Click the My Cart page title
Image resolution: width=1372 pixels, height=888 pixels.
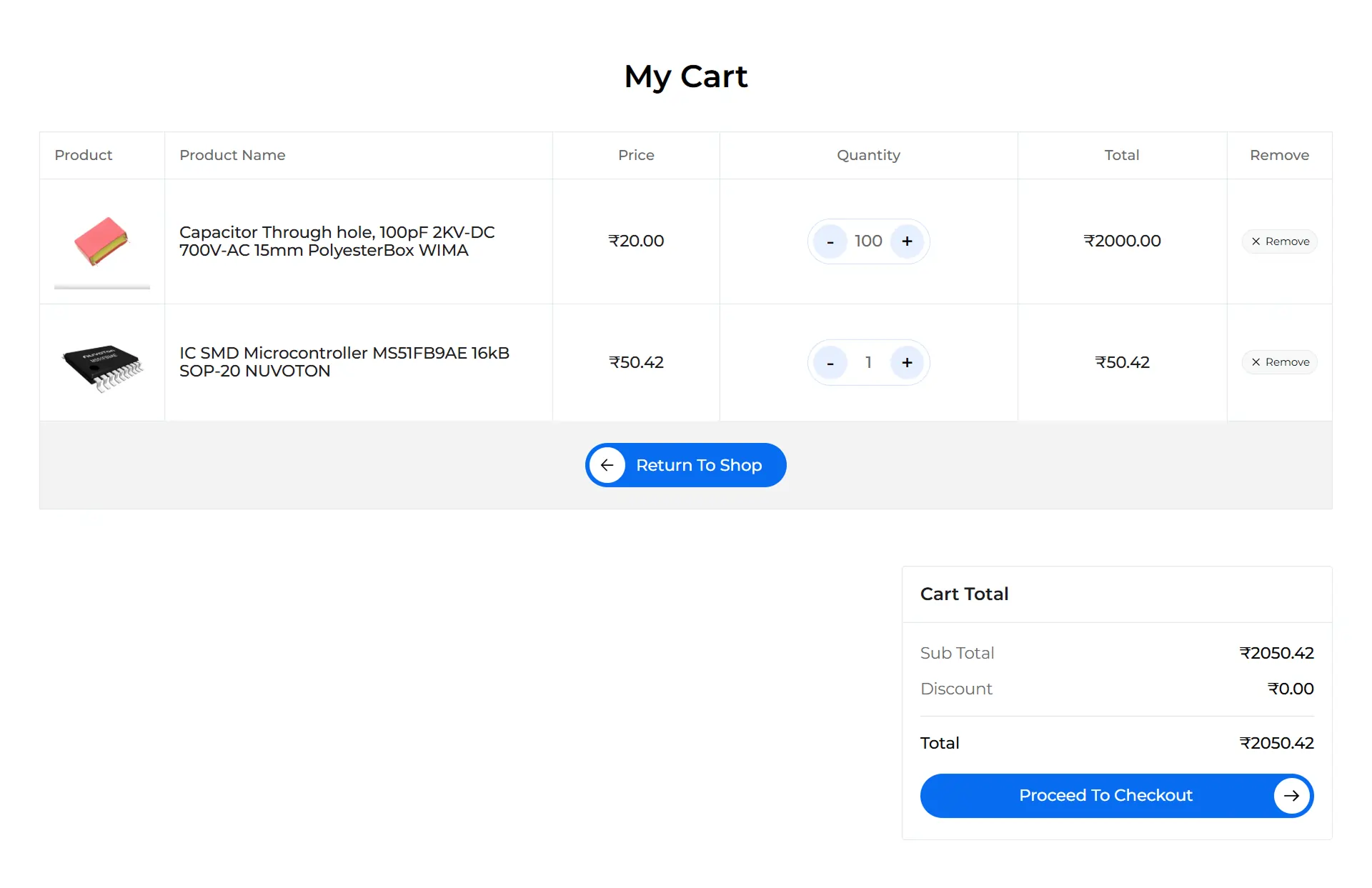(x=685, y=76)
